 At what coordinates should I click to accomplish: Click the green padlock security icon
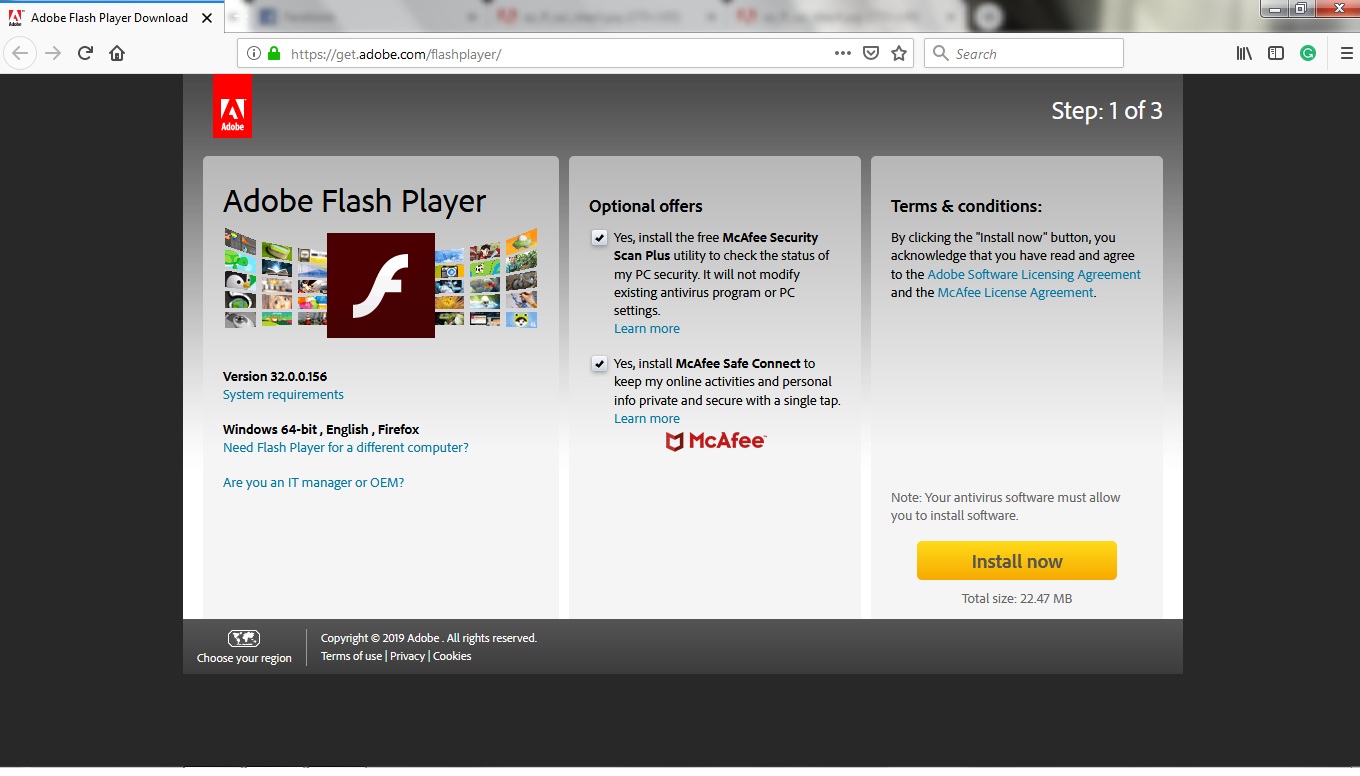click(x=274, y=53)
